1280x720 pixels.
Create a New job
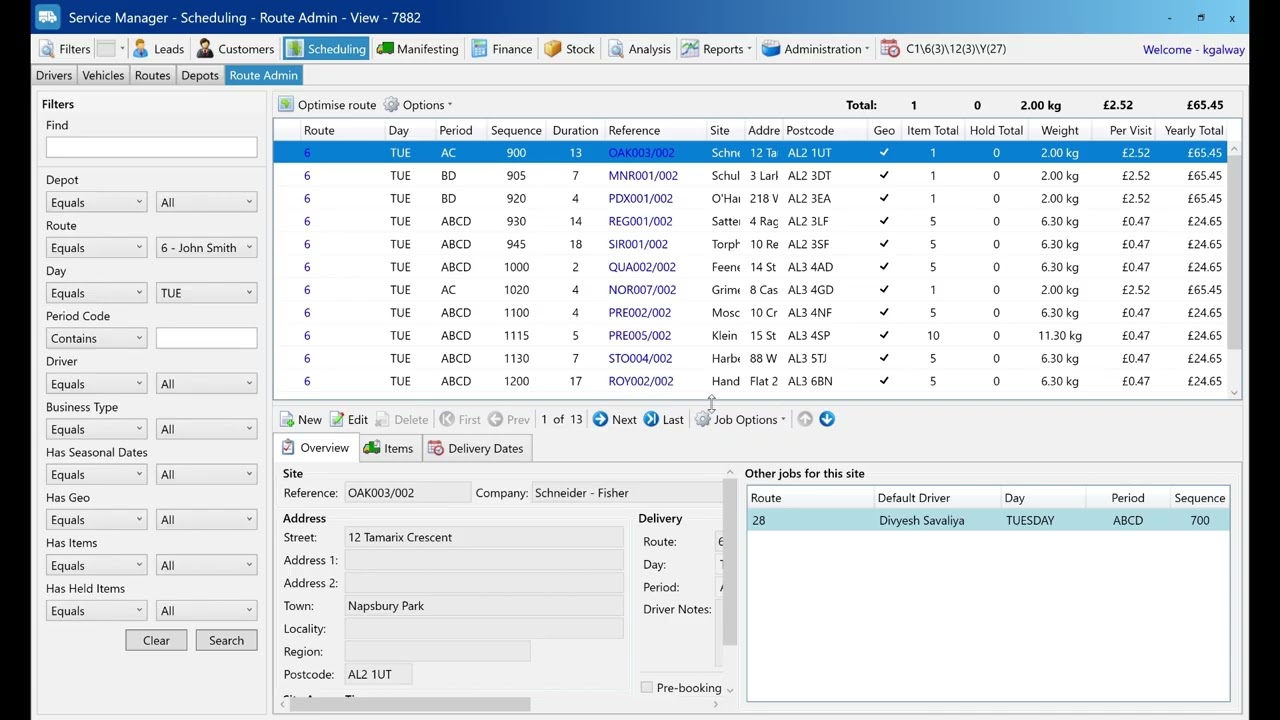tap(301, 420)
